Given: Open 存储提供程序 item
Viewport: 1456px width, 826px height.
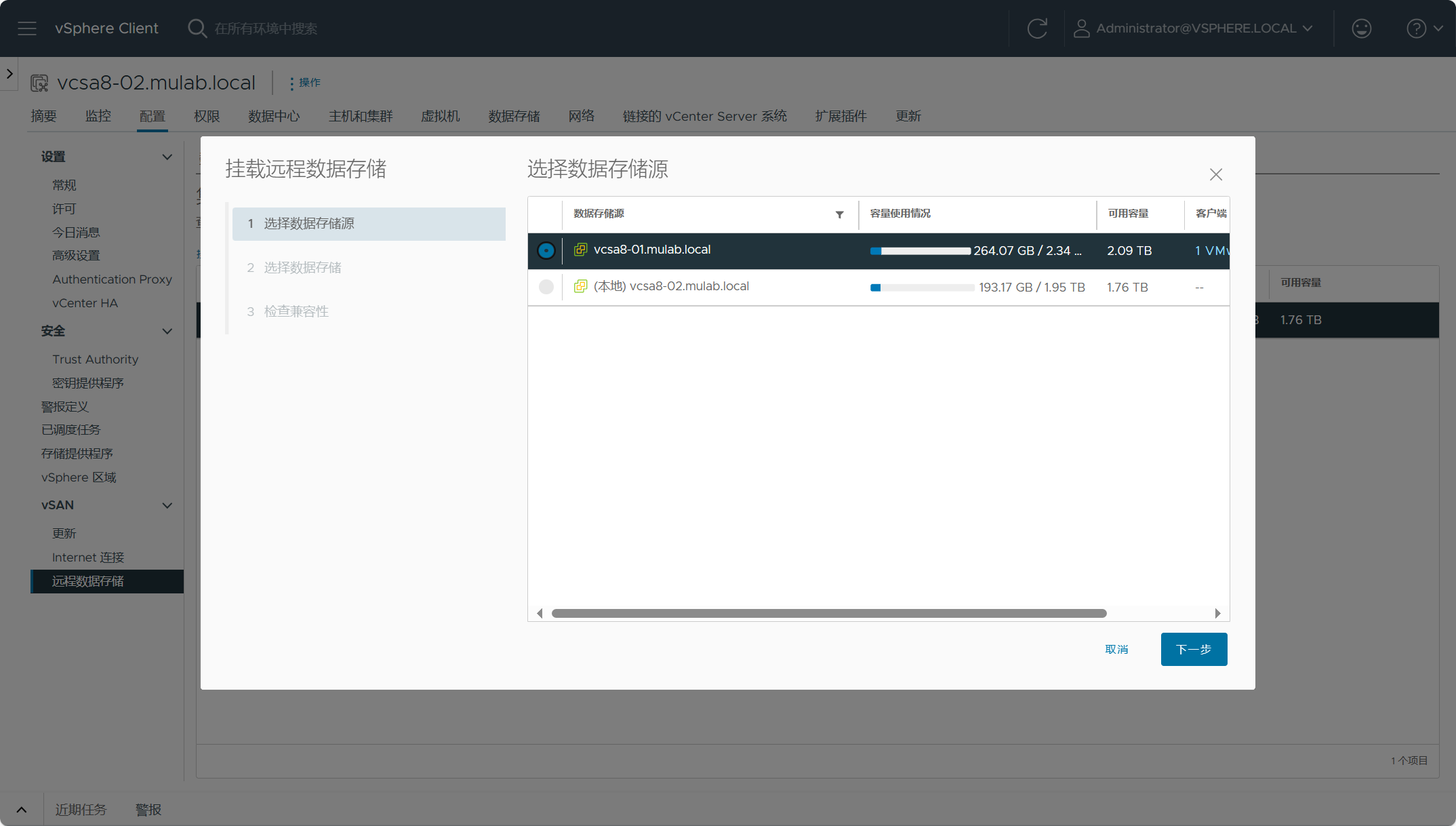Looking at the screenshot, I should click(x=77, y=454).
